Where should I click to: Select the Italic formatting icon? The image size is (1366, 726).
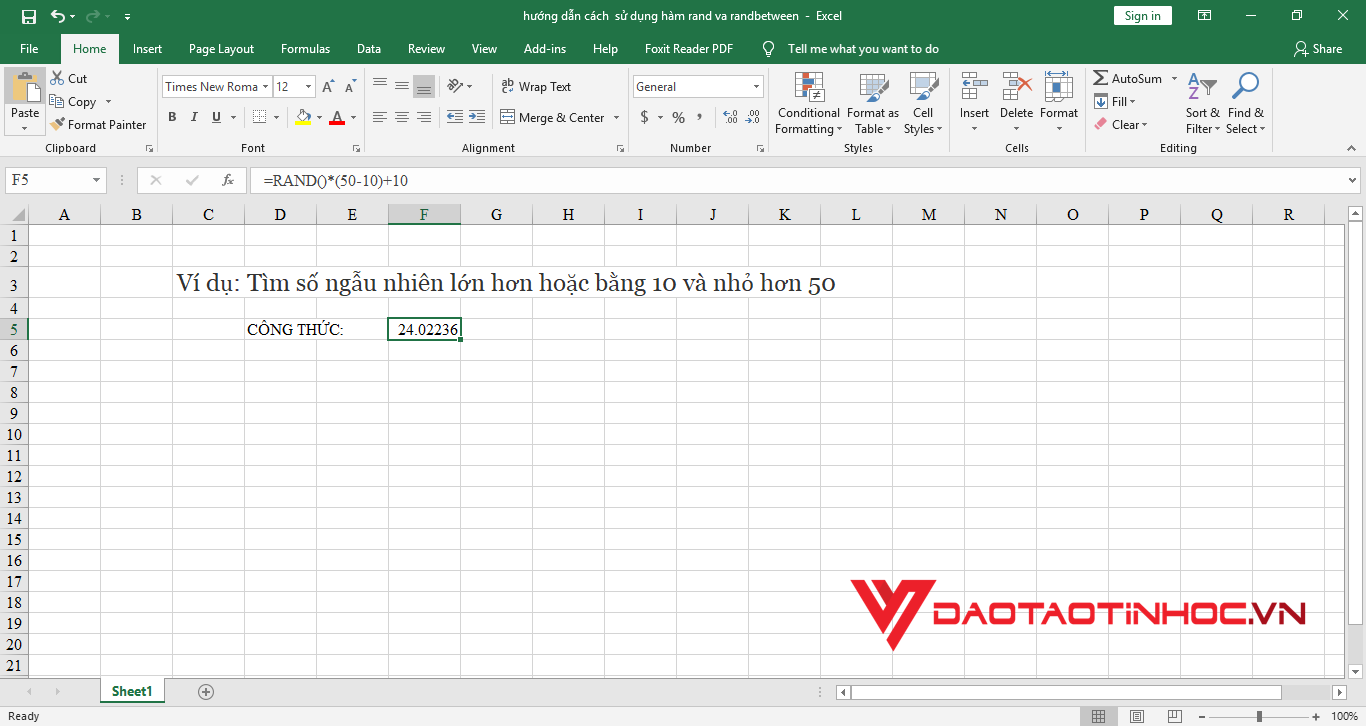coord(194,117)
